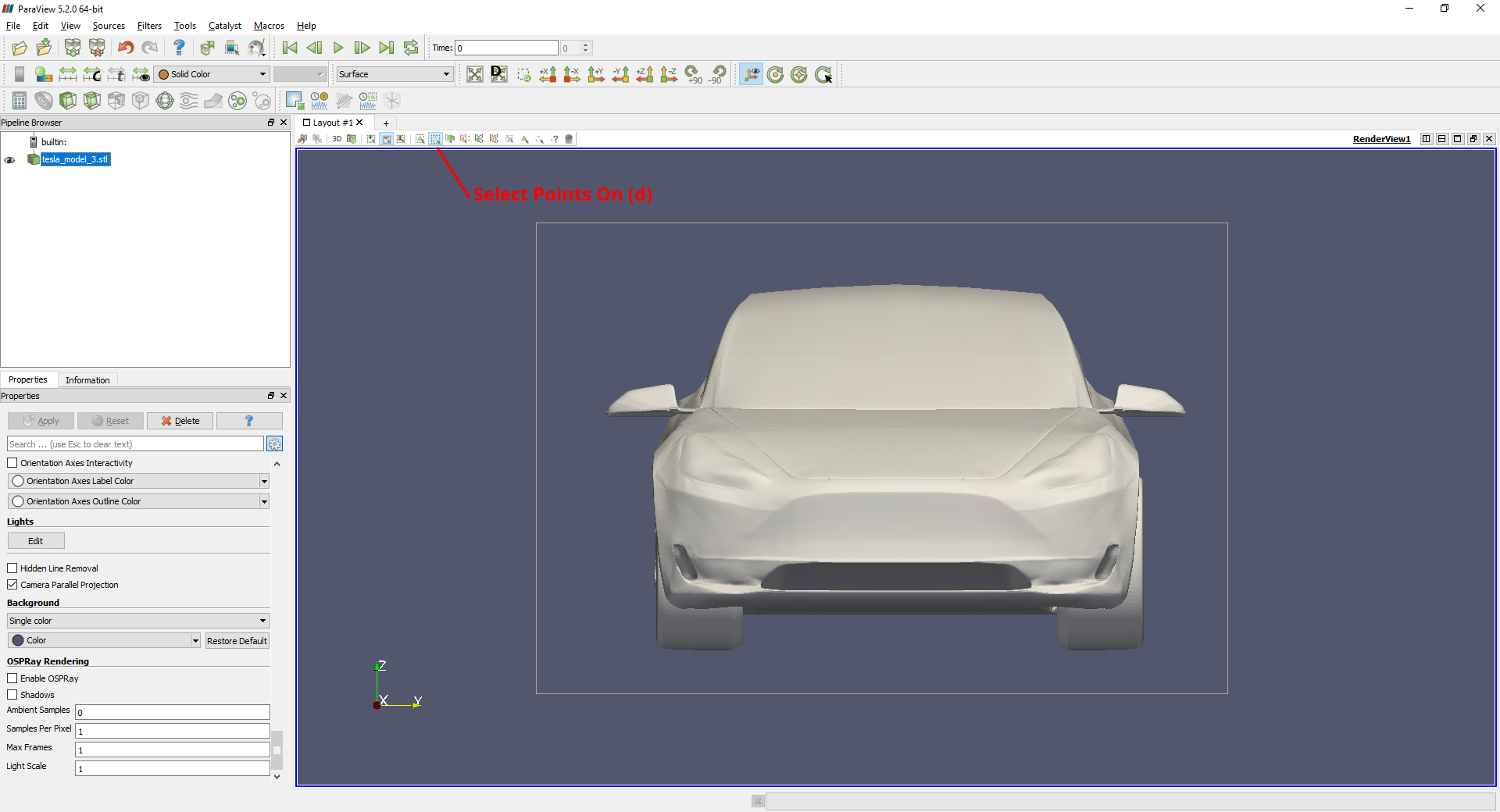Enable the Hidden Line Removal checkbox

pos(12,568)
